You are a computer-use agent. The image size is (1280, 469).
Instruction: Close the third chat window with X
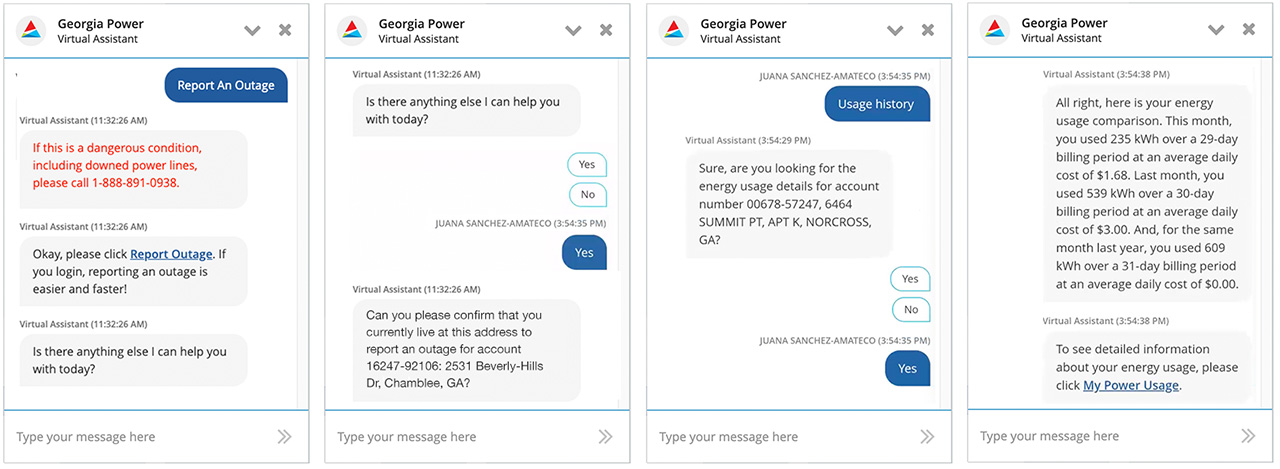point(927,30)
